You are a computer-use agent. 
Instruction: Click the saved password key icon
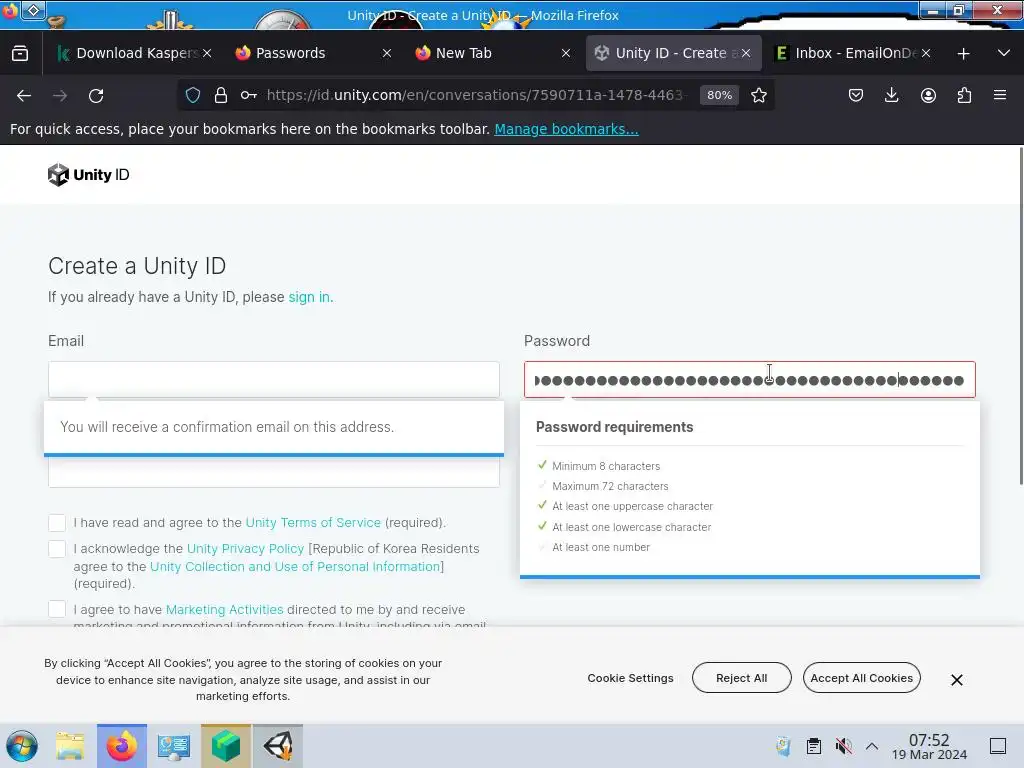pyautogui.click(x=248, y=95)
